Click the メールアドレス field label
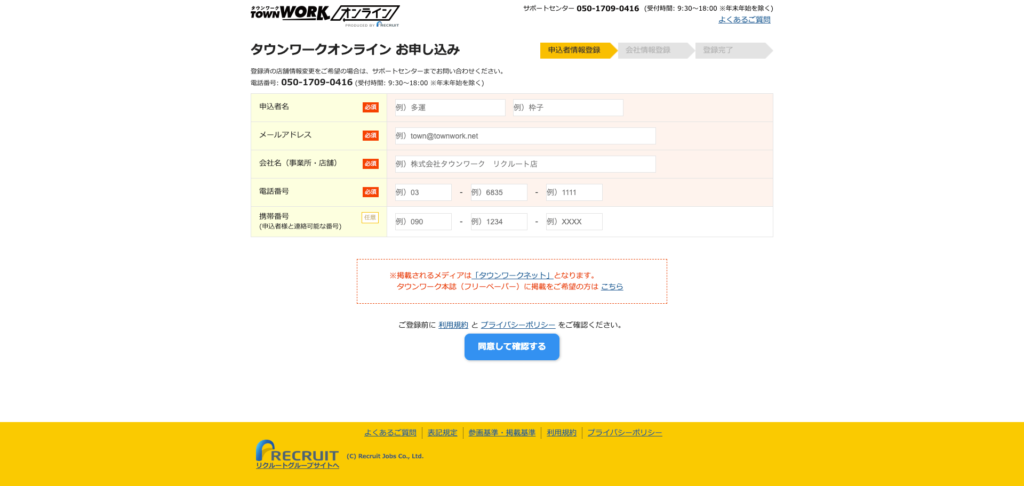Viewport: 1024px width, 486px height. [285, 135]
